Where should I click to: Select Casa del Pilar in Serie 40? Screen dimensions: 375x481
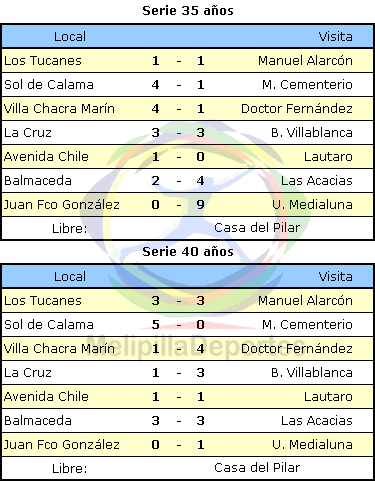pyautogui.click(x=257, y=468)
